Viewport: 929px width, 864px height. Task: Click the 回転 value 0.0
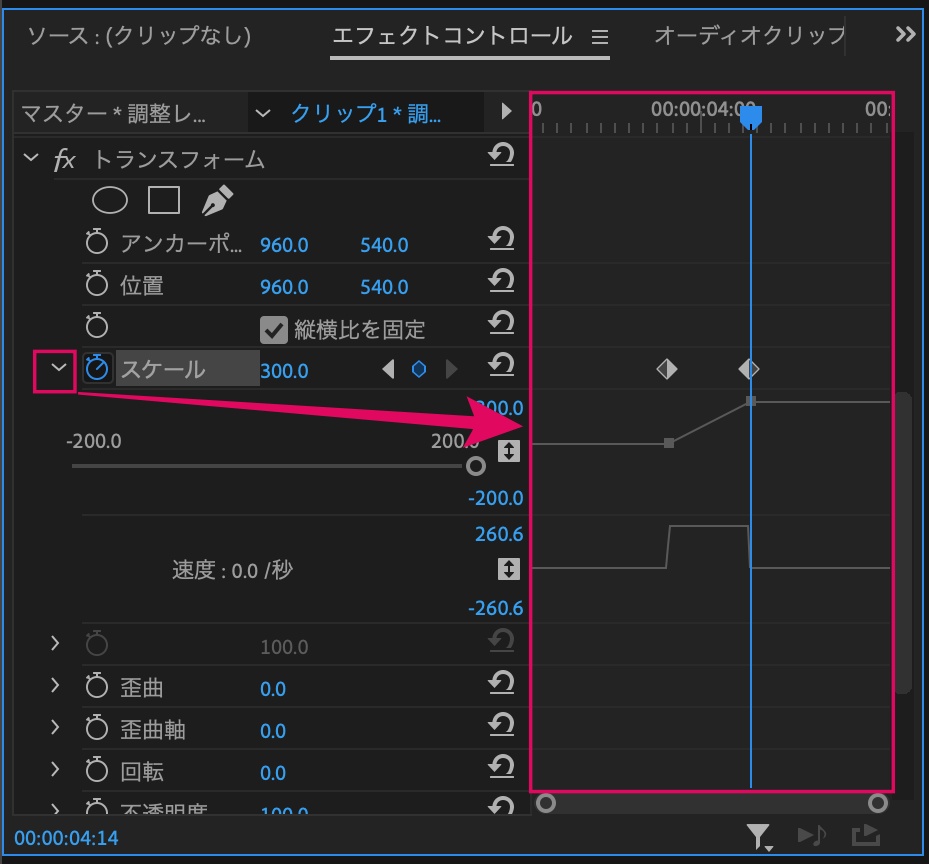(x=273, y=773)
